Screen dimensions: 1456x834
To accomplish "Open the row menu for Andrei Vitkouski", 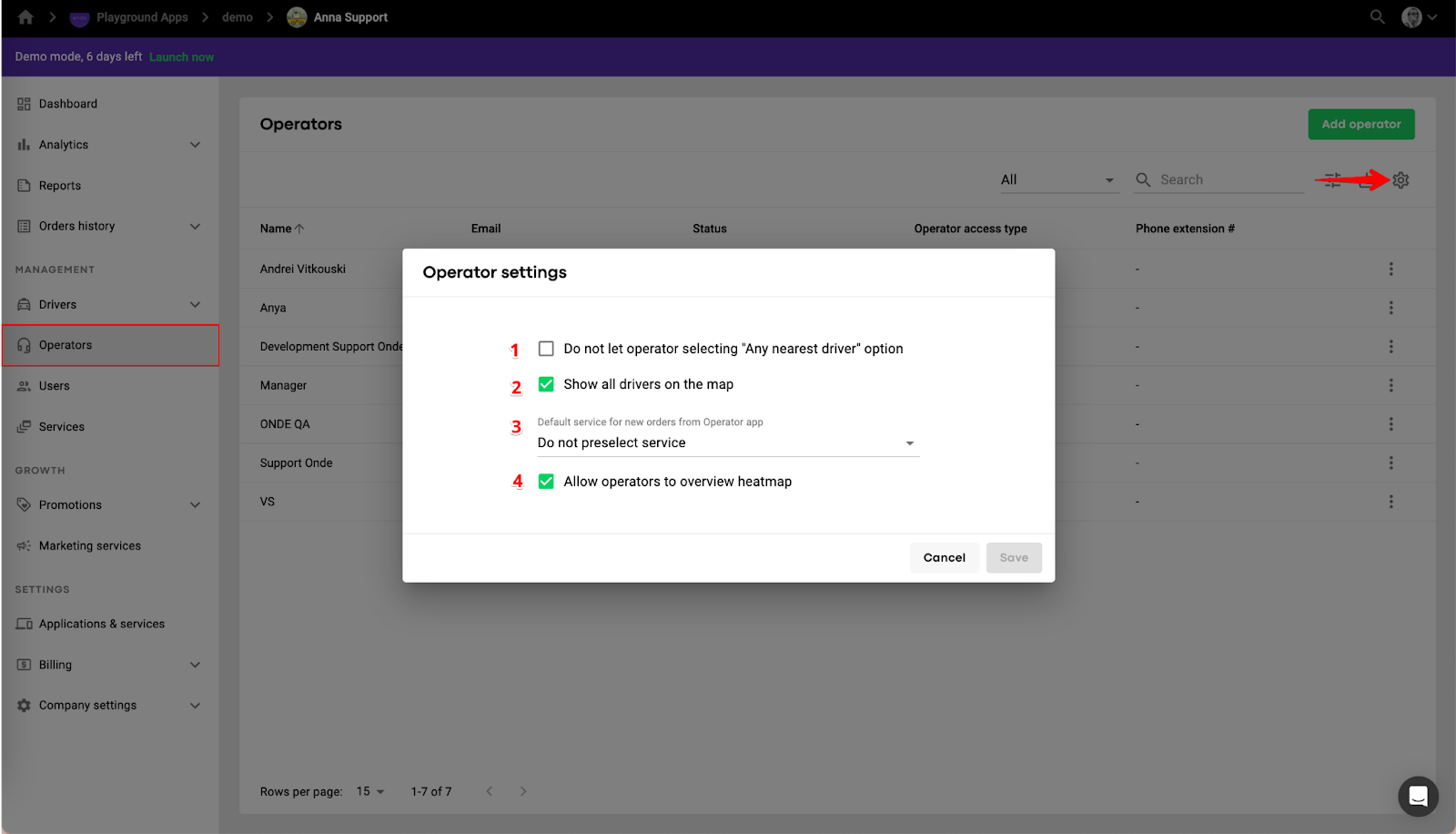I will 1390,270.
